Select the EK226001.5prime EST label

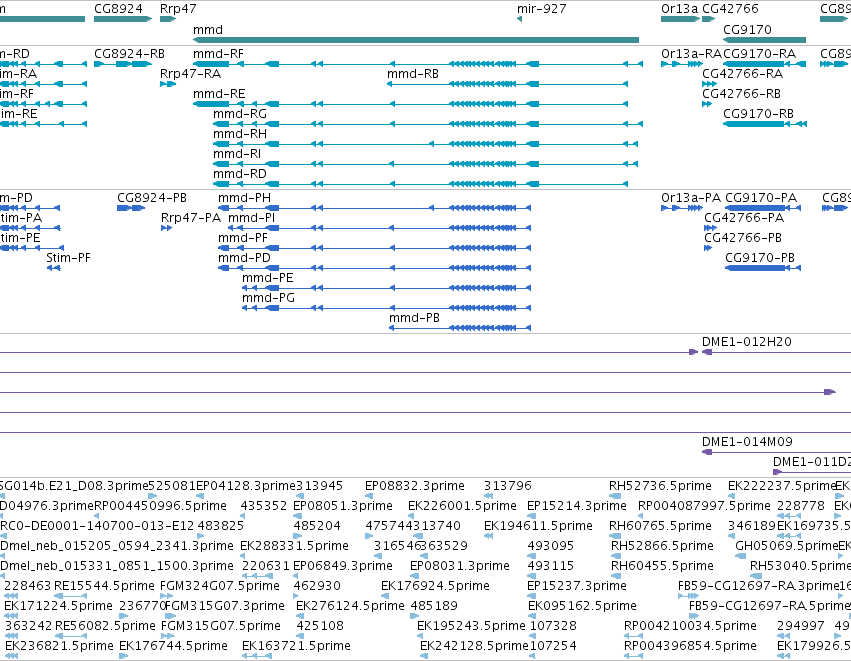pyautogui.click(x=462, y=506)
